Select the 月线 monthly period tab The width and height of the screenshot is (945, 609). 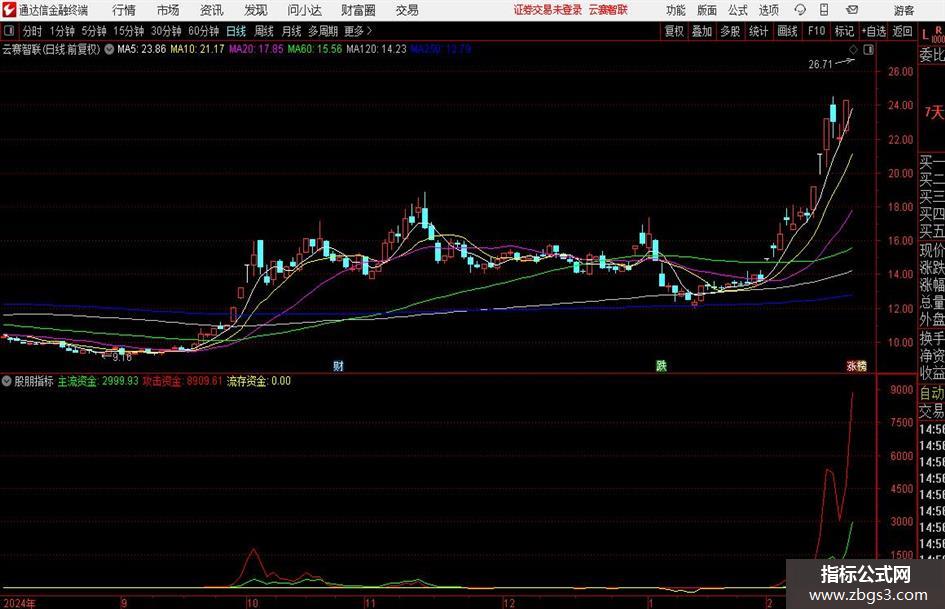pos(292,31)
